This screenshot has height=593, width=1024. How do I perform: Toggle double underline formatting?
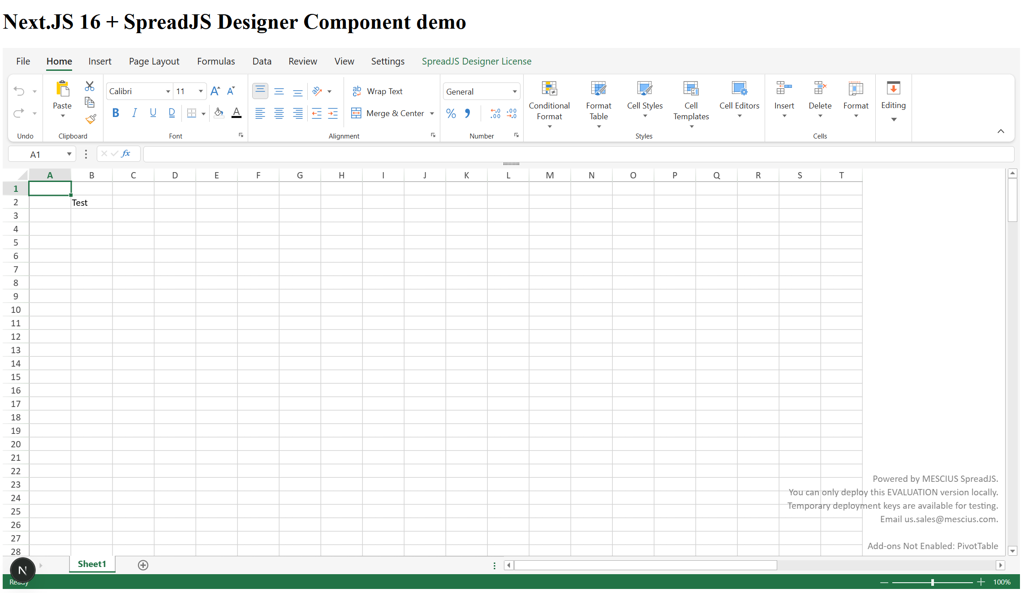coord(171,113)
